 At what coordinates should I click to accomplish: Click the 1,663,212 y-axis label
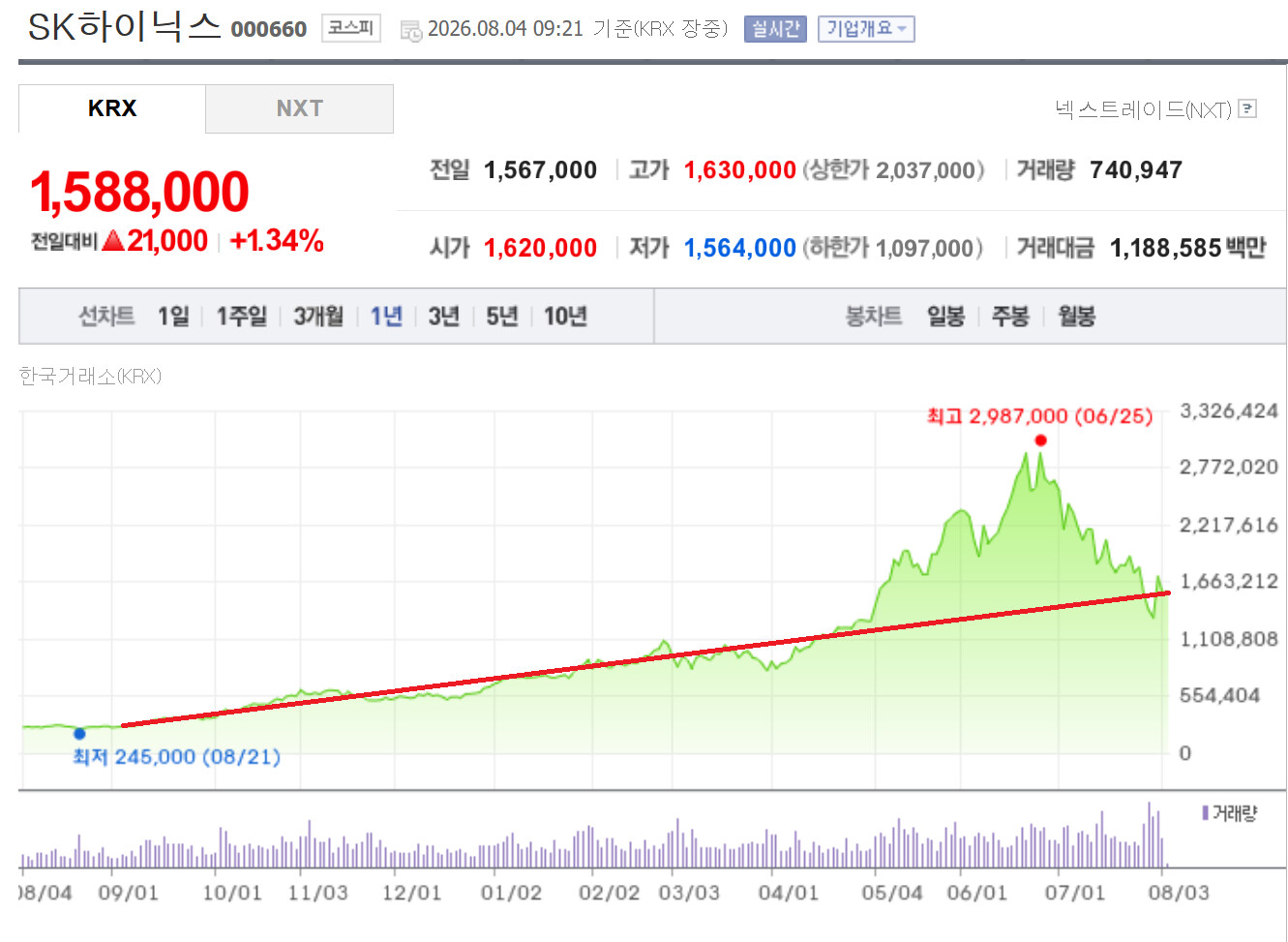click(x=1229, y=582)
